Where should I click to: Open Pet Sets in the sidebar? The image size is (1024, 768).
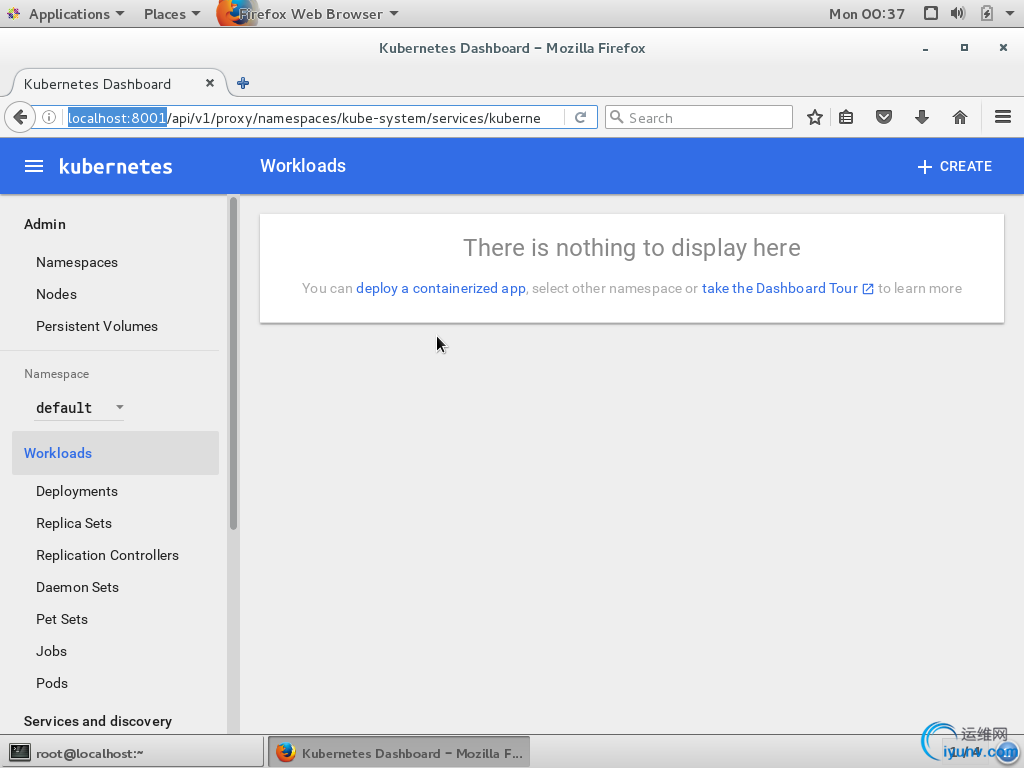click(62, 620)
